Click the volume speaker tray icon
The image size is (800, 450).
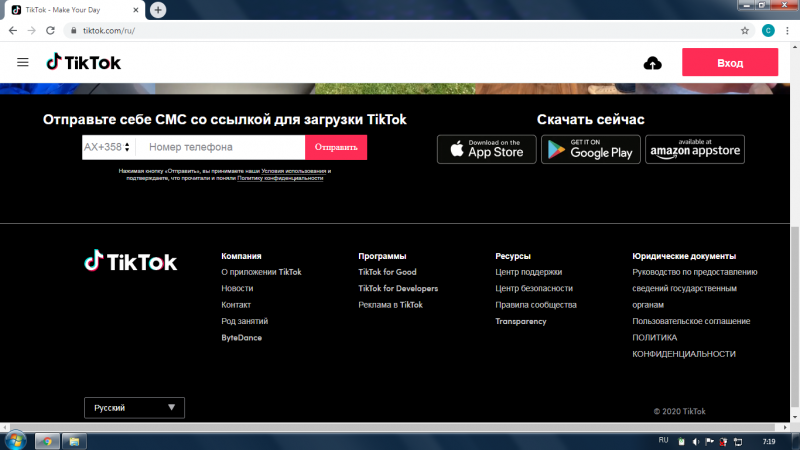695,441
